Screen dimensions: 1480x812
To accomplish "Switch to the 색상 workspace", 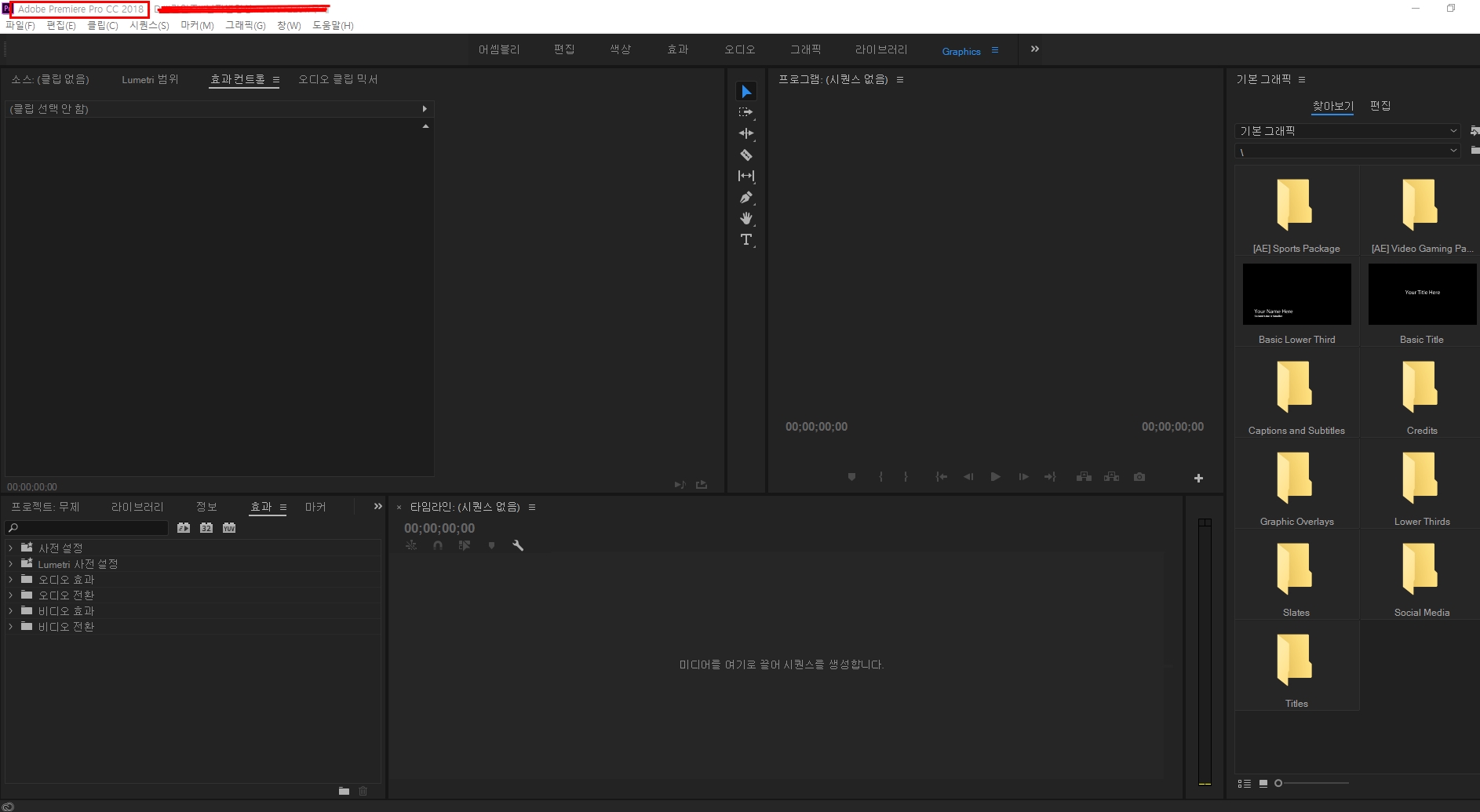I will [x=621, y=49].
